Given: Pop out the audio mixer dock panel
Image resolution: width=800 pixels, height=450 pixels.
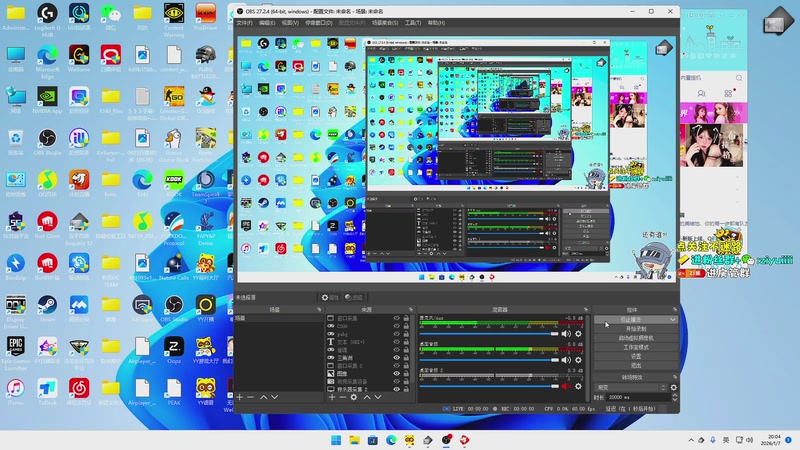Looking at the screenshot, I should pyautogui.click(x=586, y=310).
